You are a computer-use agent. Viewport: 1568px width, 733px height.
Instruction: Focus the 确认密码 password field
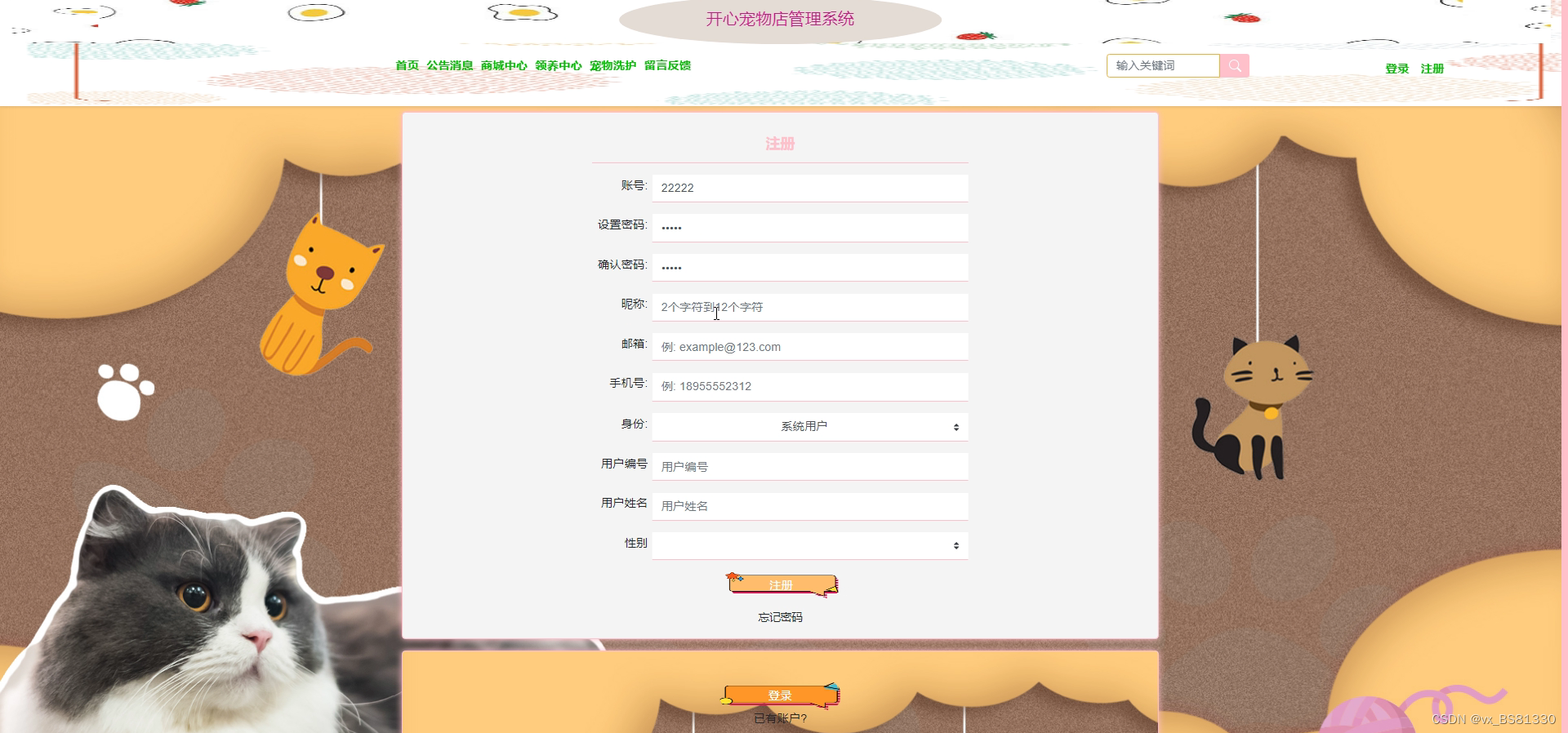coord(810,267)
